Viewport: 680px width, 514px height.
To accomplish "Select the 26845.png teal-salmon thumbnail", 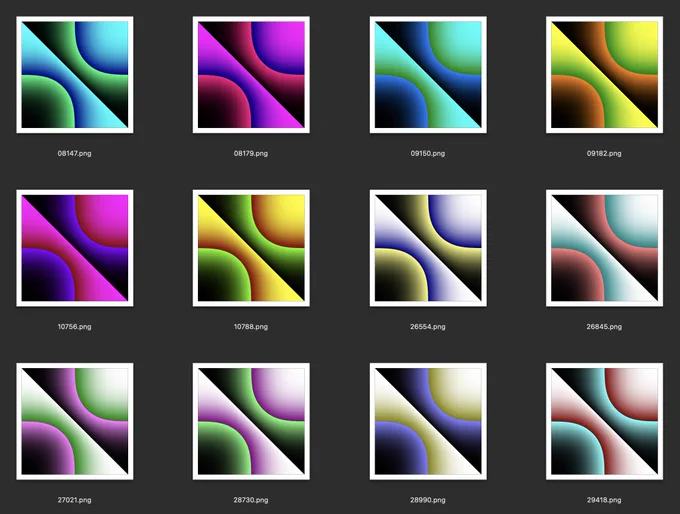I will pyautogui.click(x=605, y=248).
